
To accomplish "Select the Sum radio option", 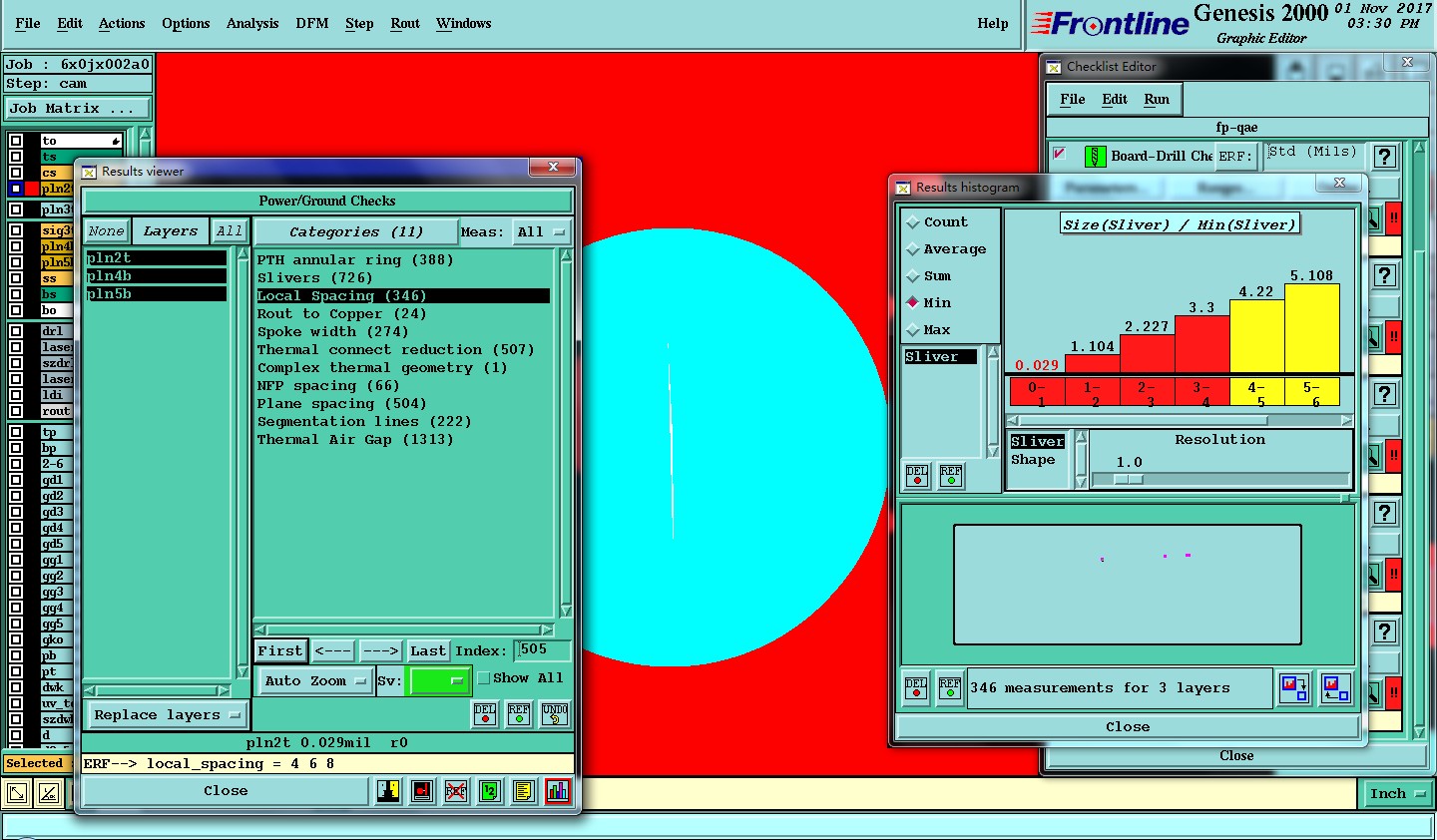I will 912,276.
